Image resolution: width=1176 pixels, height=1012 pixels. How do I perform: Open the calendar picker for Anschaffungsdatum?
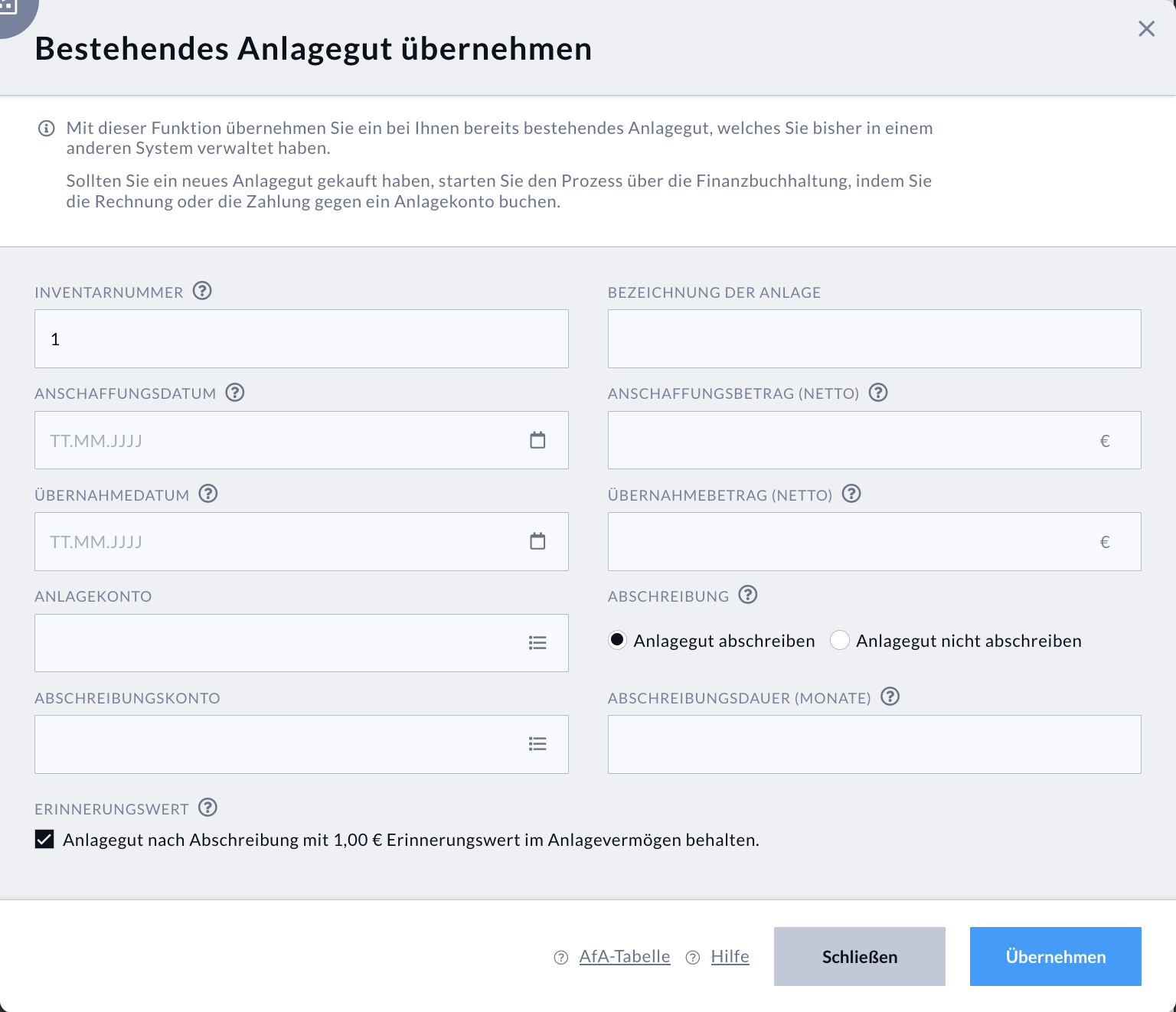pos(537,440)
